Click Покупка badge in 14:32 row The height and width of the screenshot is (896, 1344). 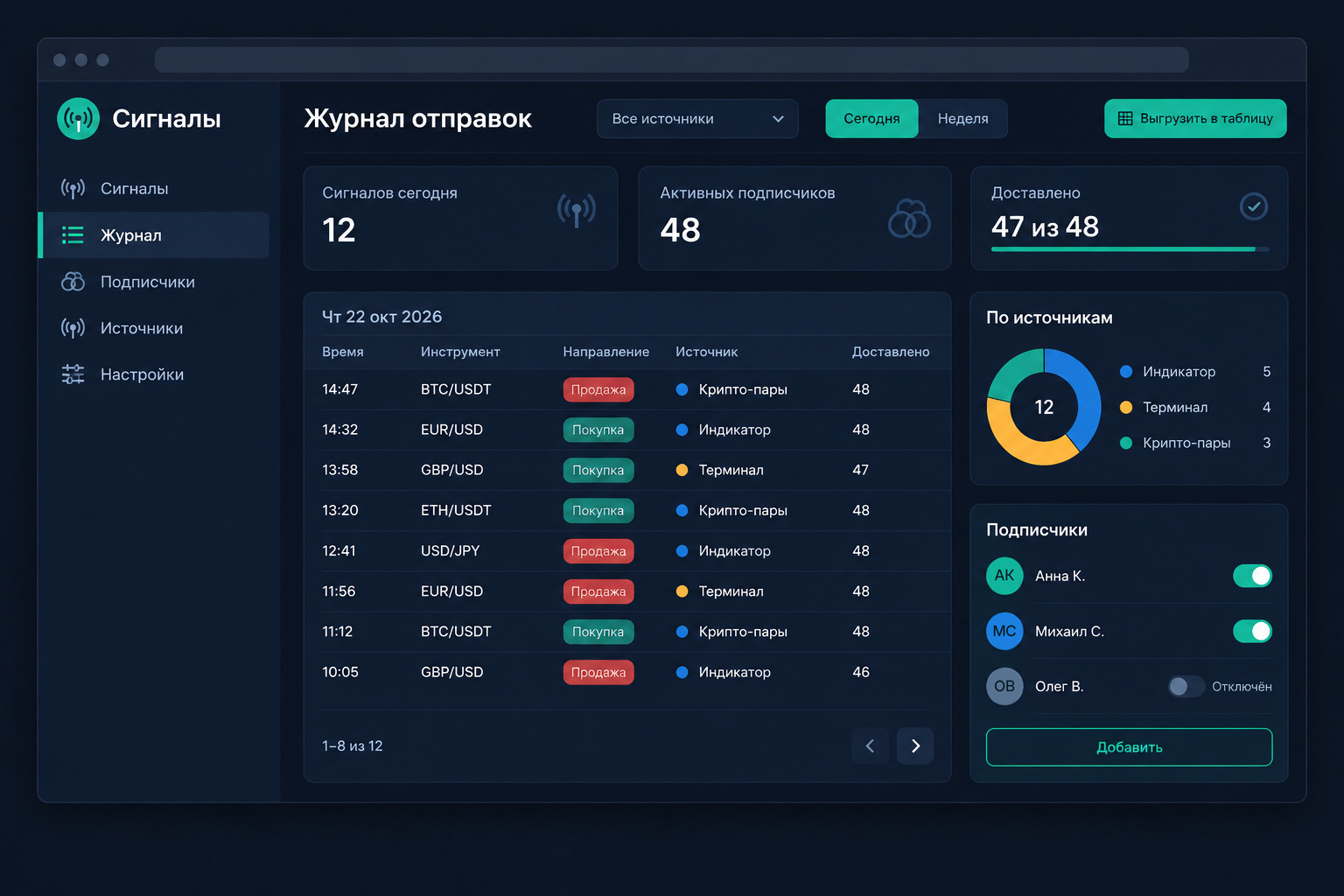pyautogui.click(x=598, y=430)
